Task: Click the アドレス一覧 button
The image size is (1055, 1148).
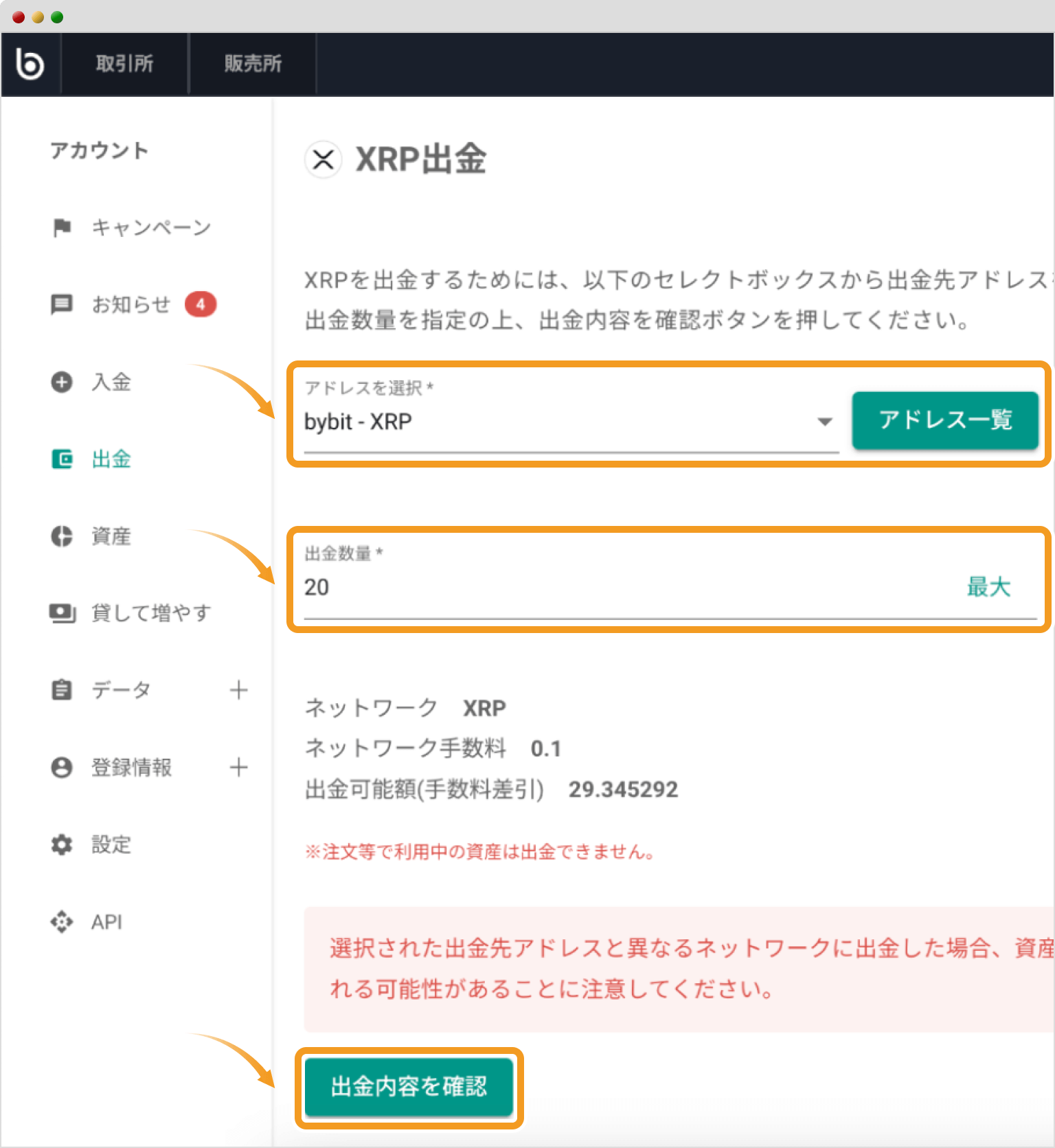Action: pyautogui.click(x=945, y=420)
